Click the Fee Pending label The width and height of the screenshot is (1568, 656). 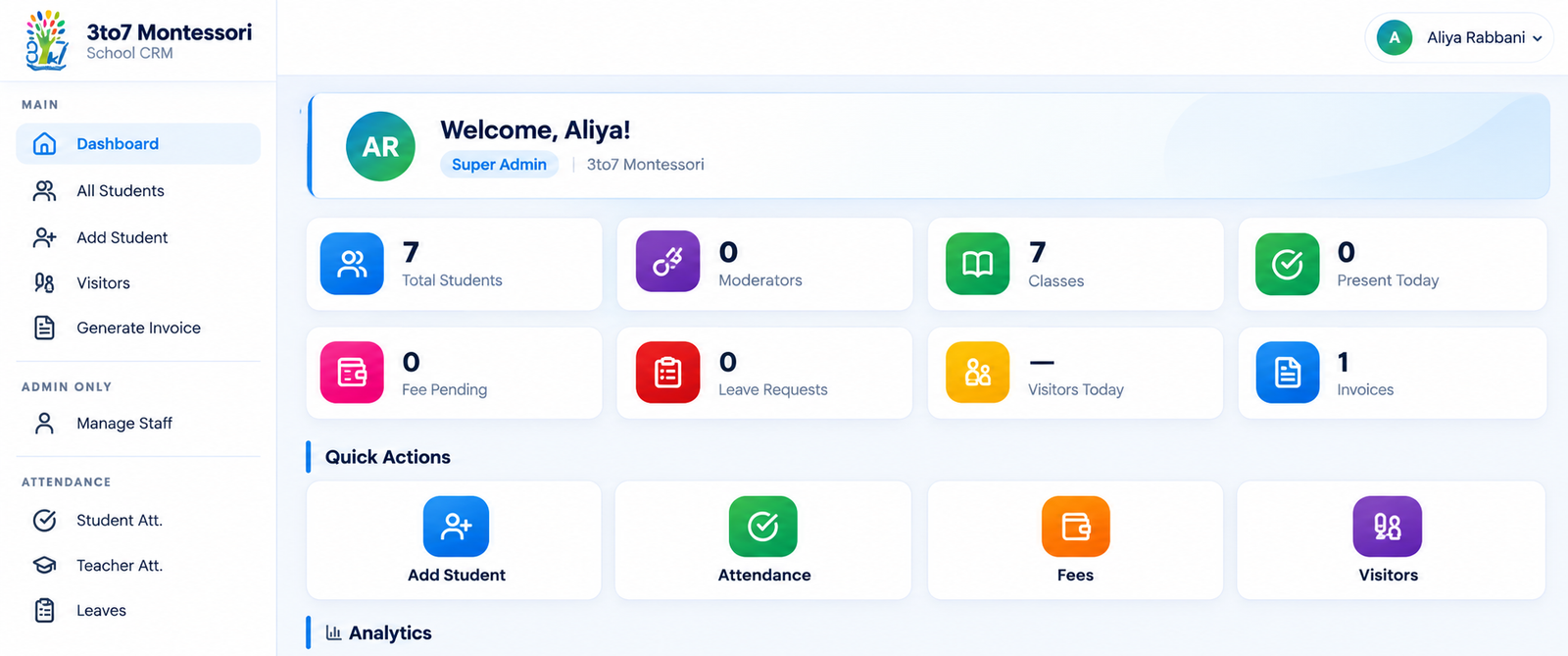tap(444, 390)
